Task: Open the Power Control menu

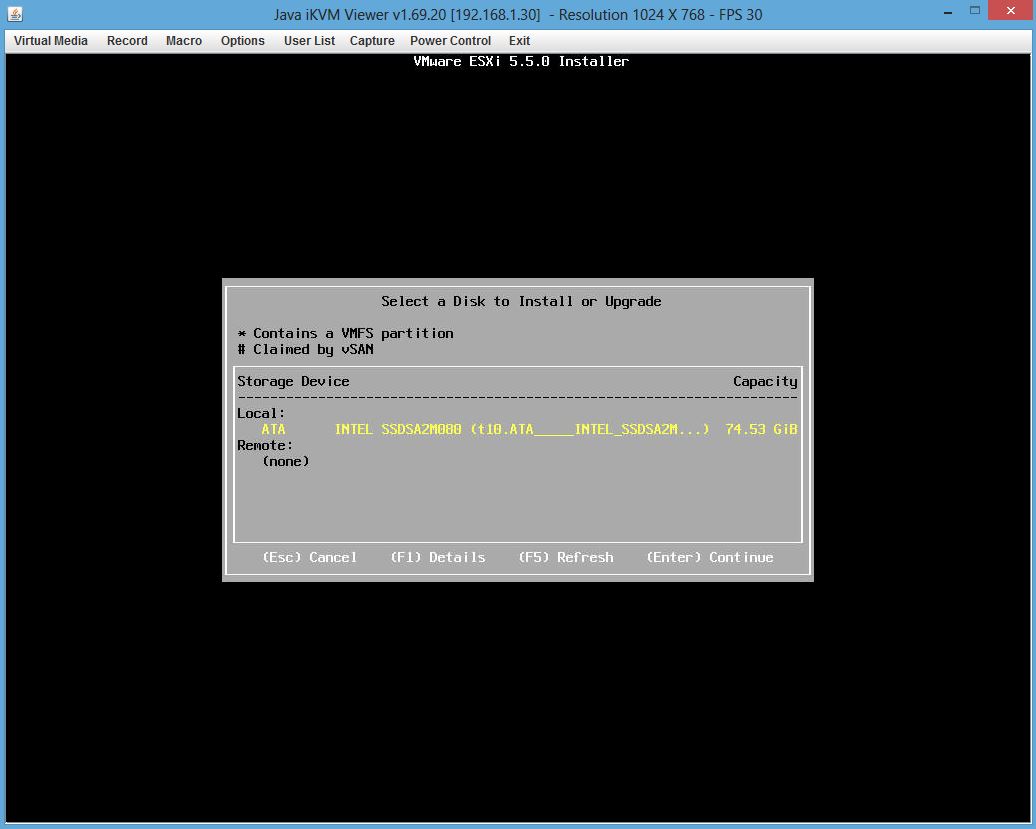Action: click(x=450, y=41)
